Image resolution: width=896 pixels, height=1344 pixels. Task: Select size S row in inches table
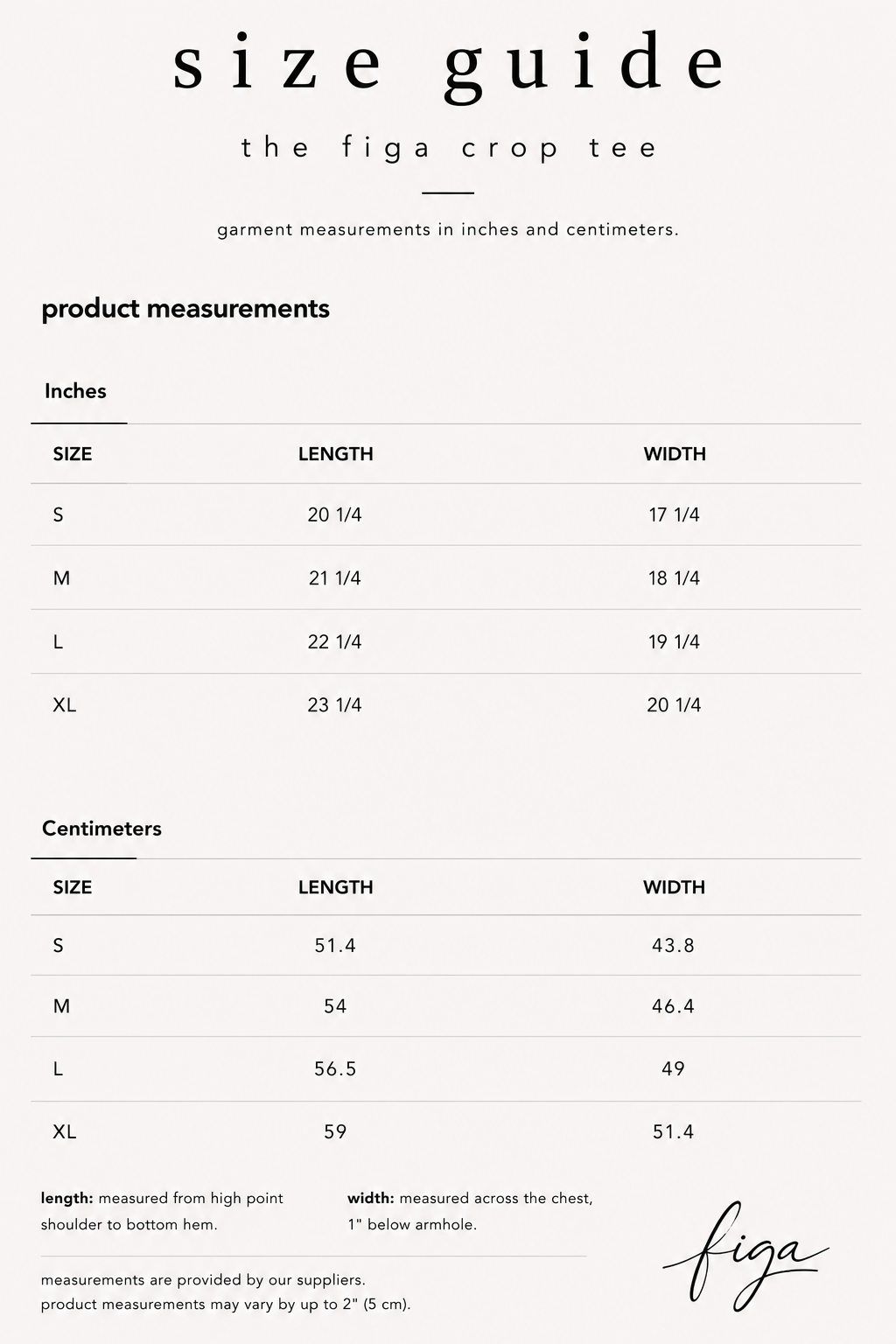[446, 514]
